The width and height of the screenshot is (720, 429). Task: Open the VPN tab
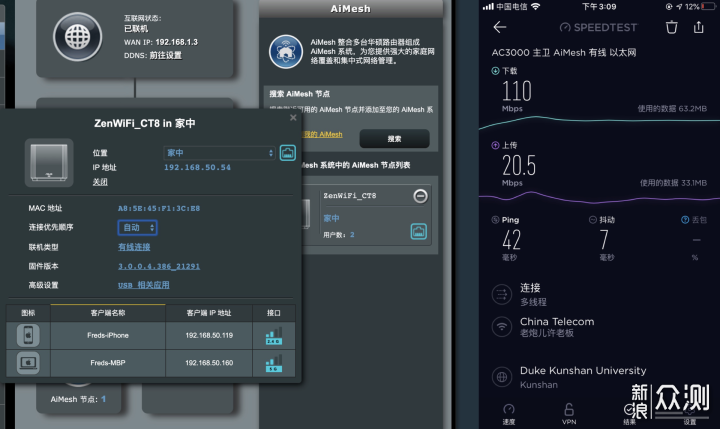[569, 414]
